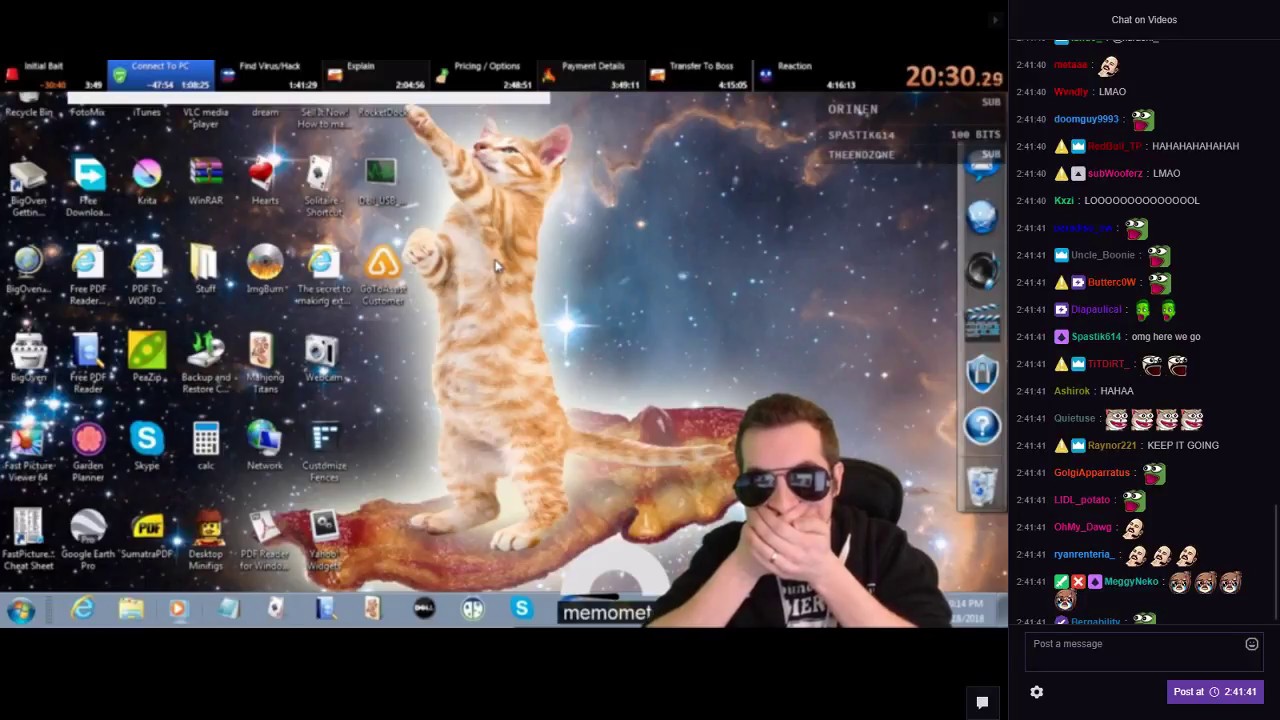Open chat settings gear
Image resolution: width=1280 pixels, height=720 pixels.
[1037, 692]
